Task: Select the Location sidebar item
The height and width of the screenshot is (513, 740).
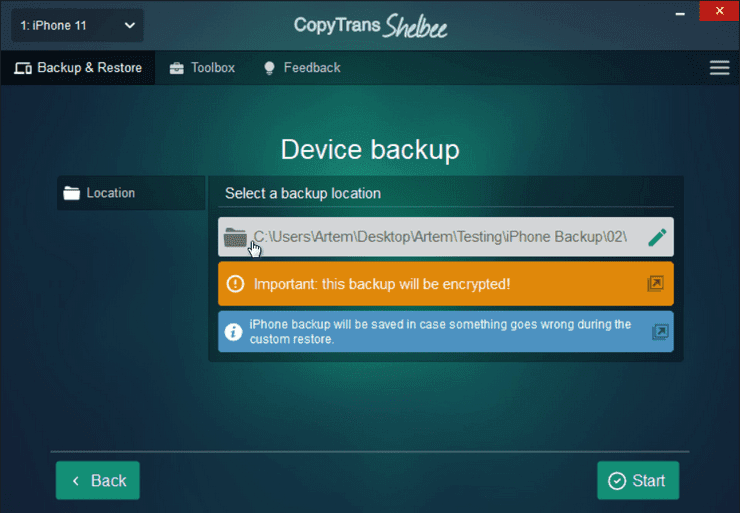Action: (x=131, y=193)
